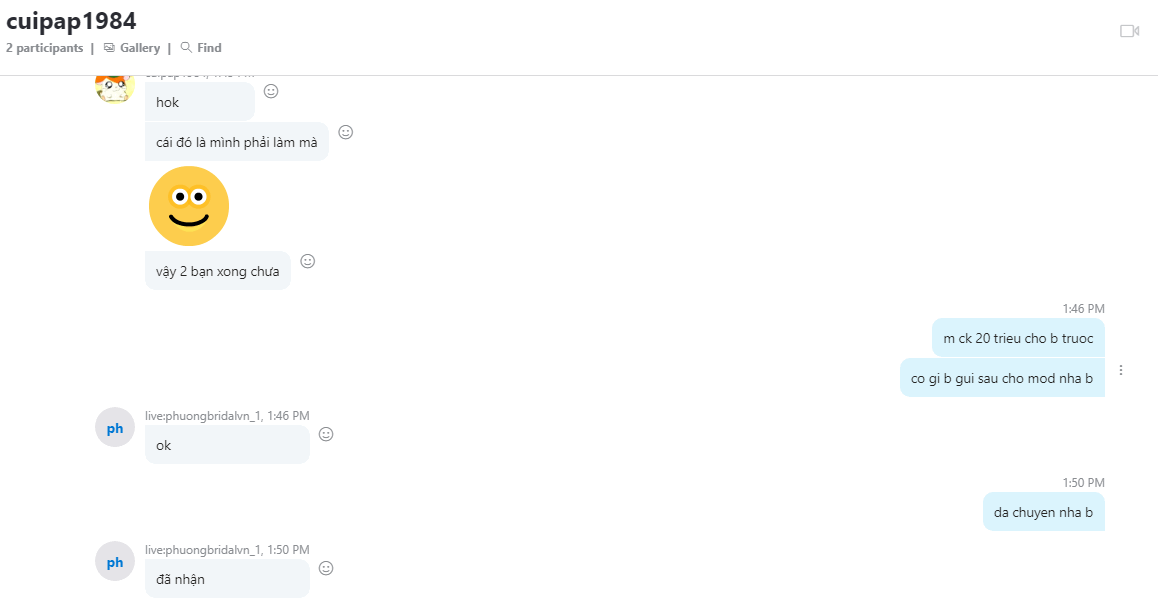The image size is (1158, 605).
Task: Start a video call with cuipap1984
Action: pyautogui.click(x=1129, y=31)
